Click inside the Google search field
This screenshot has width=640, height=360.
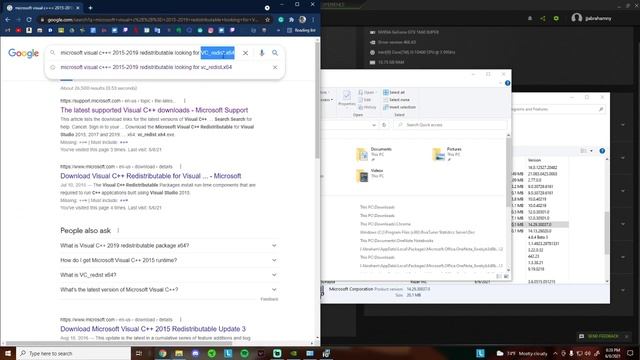pyautogui.click(x=147, y=53)
